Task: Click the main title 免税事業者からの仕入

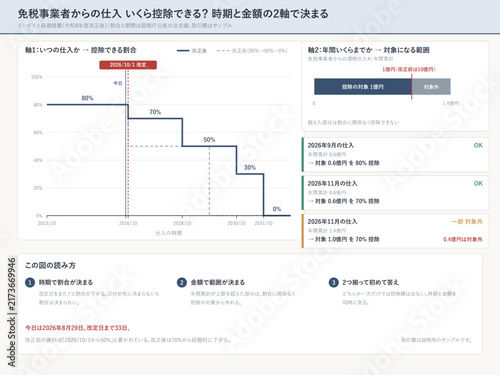Action: point(173,14)
